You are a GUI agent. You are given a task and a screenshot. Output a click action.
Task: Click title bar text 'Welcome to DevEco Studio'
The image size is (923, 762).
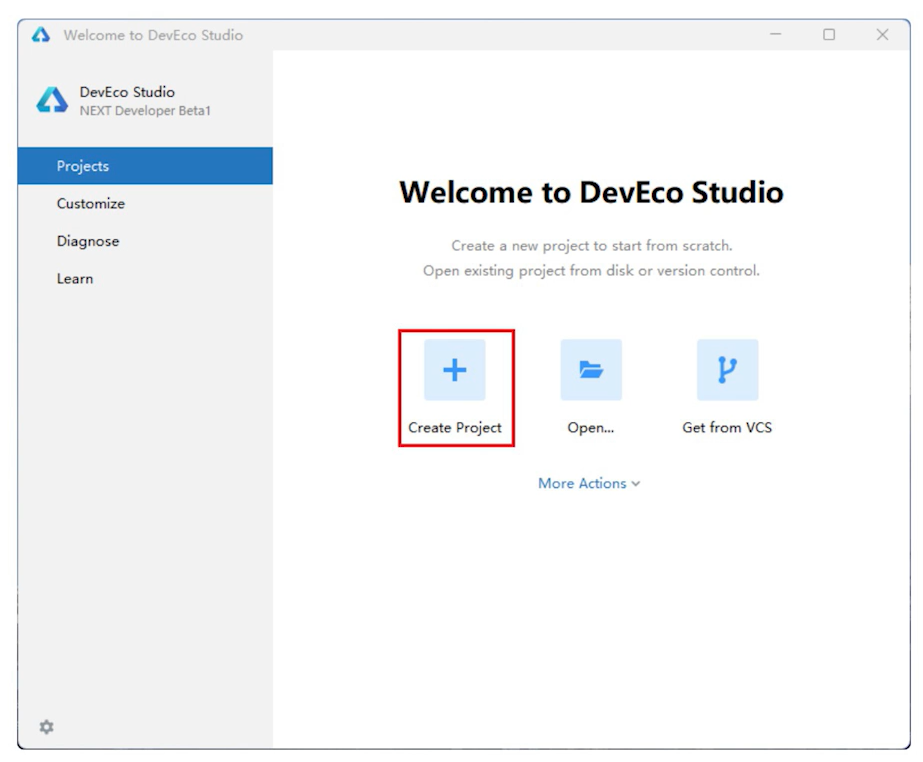tap(153, 35)
